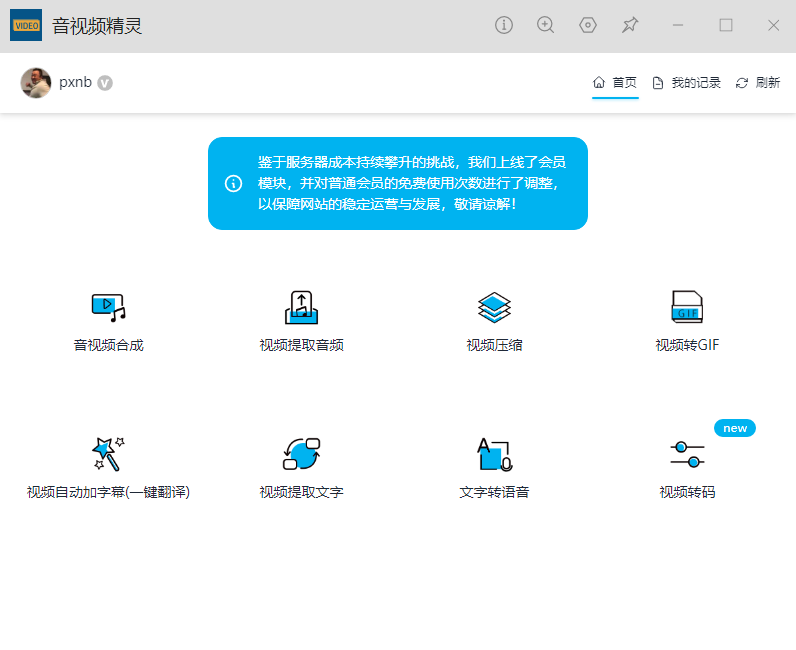
Task: Open the 视频提取文字 tool
Action: (301, 454)
